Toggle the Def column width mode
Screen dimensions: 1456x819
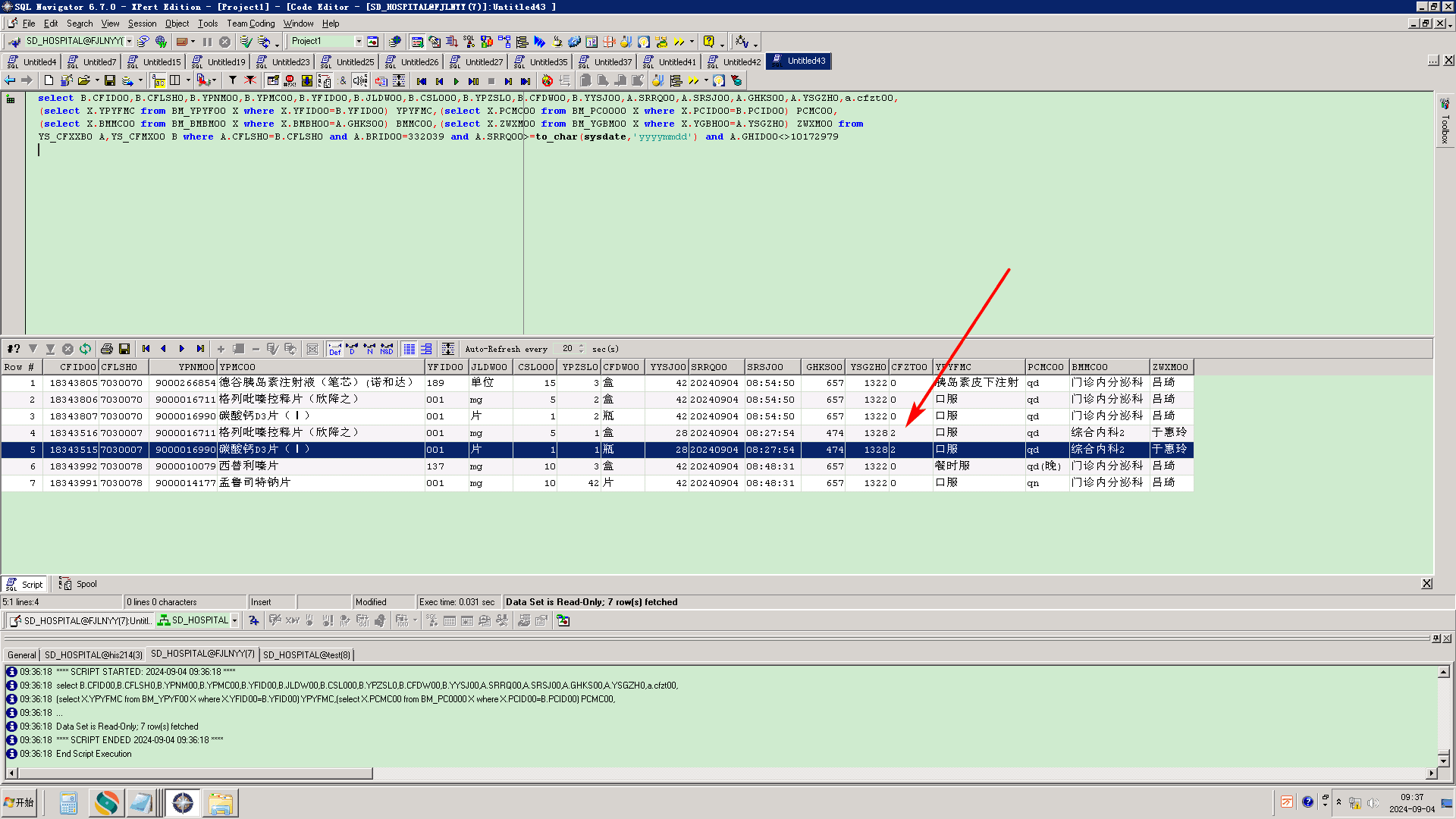[334, 349]
